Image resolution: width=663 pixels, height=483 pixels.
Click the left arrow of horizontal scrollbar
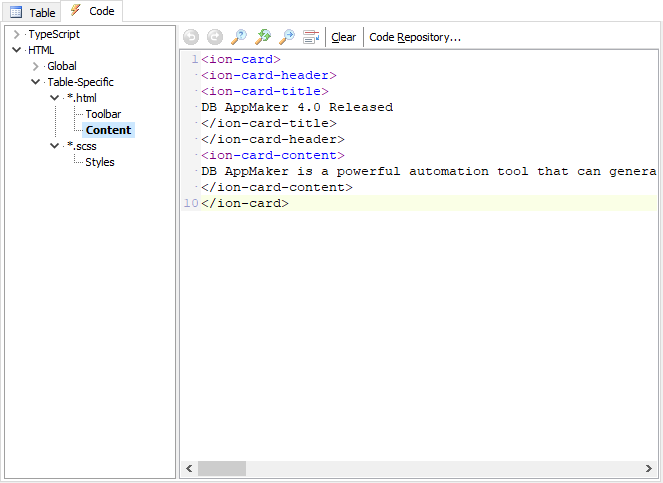pos(189,468)
